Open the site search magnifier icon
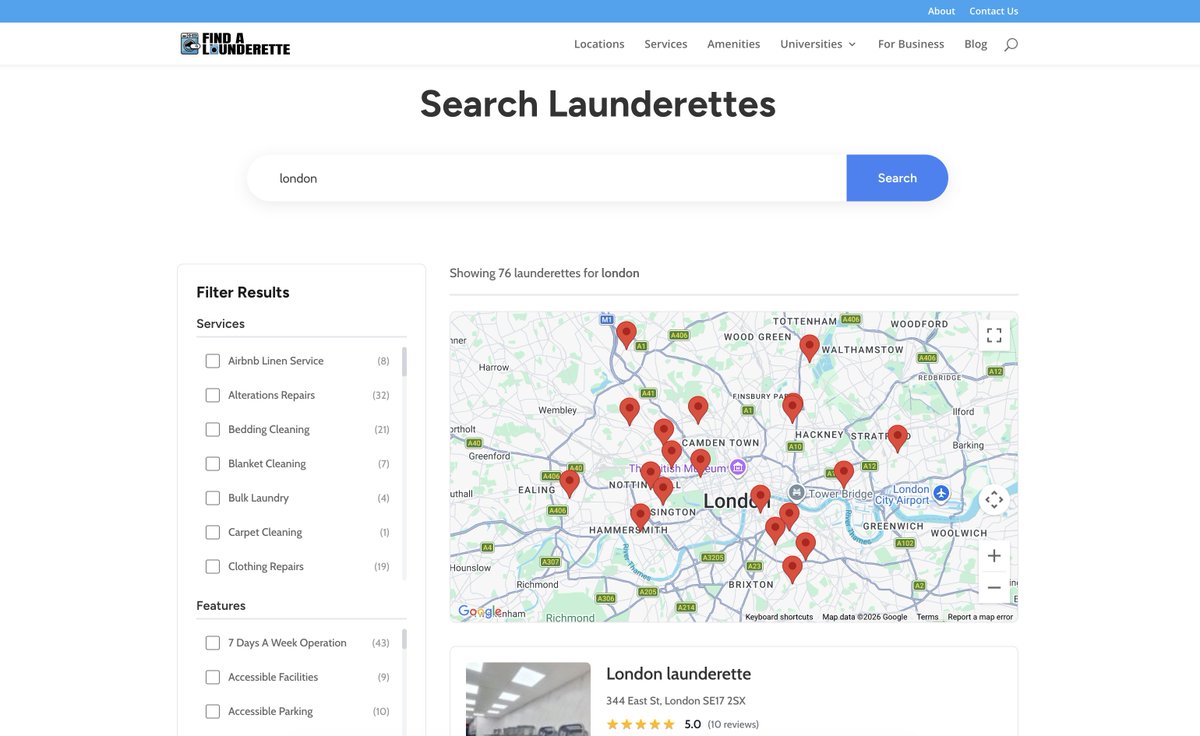The width and height of the screenshot is (1200, 736). pos(1011,44)
